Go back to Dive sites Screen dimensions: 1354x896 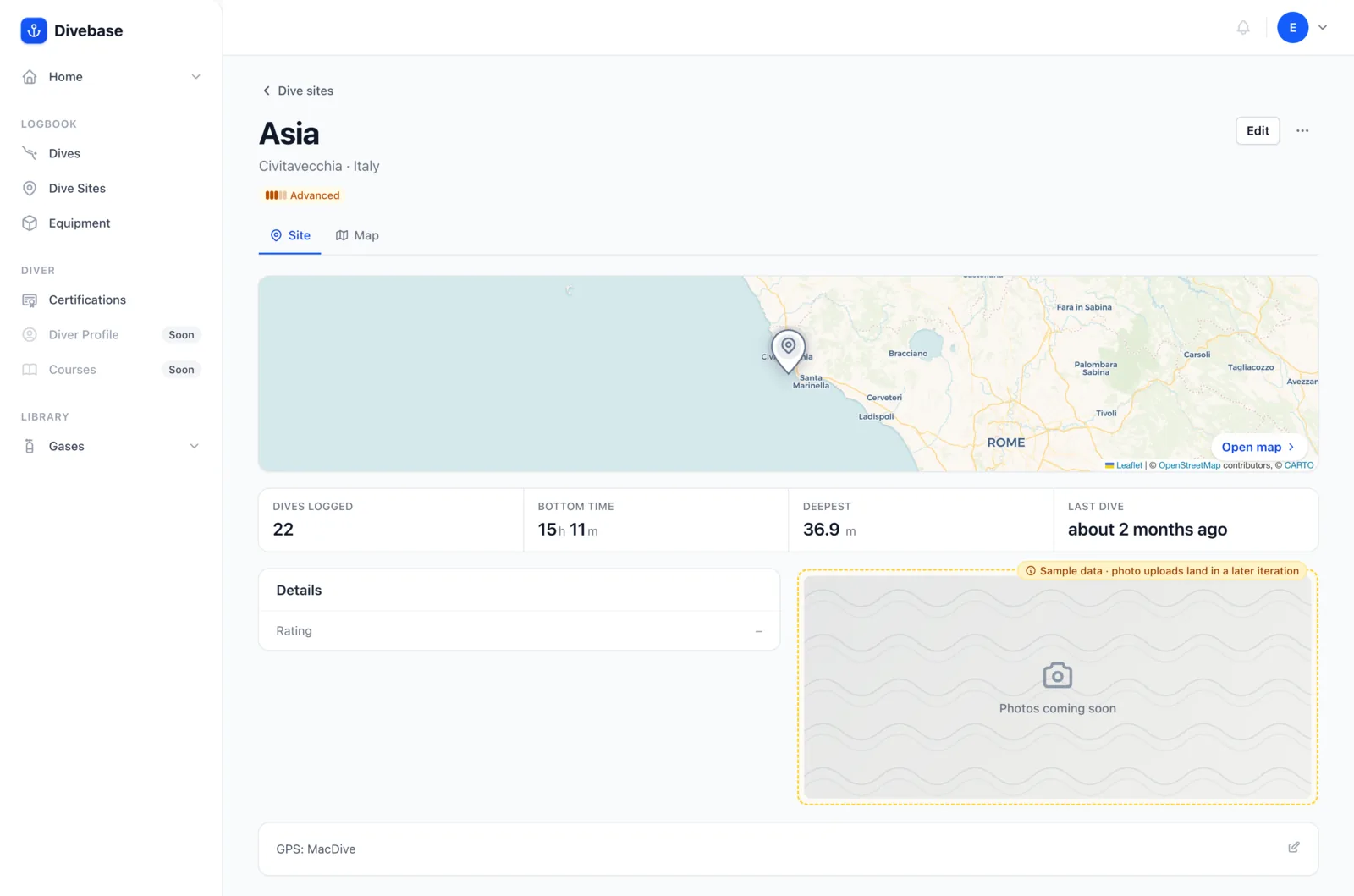coord(298,91)
